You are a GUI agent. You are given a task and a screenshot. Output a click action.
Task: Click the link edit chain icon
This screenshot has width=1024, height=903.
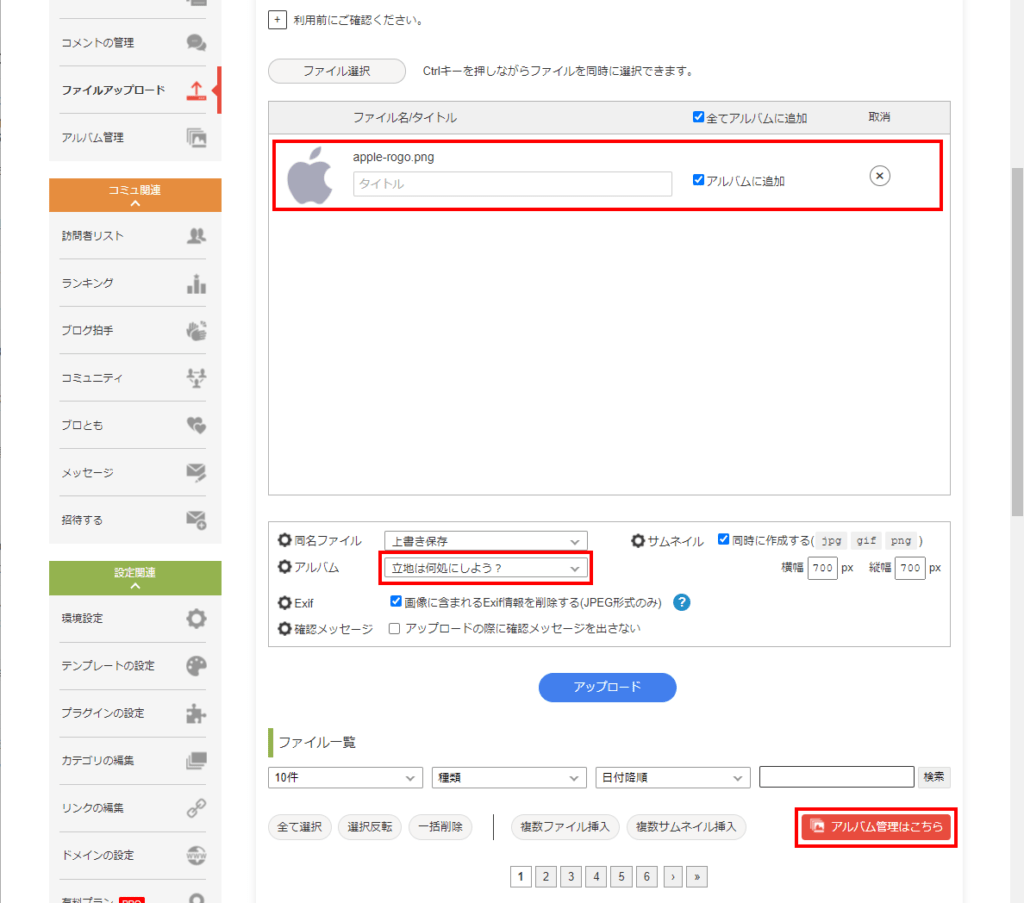point(196,808)
